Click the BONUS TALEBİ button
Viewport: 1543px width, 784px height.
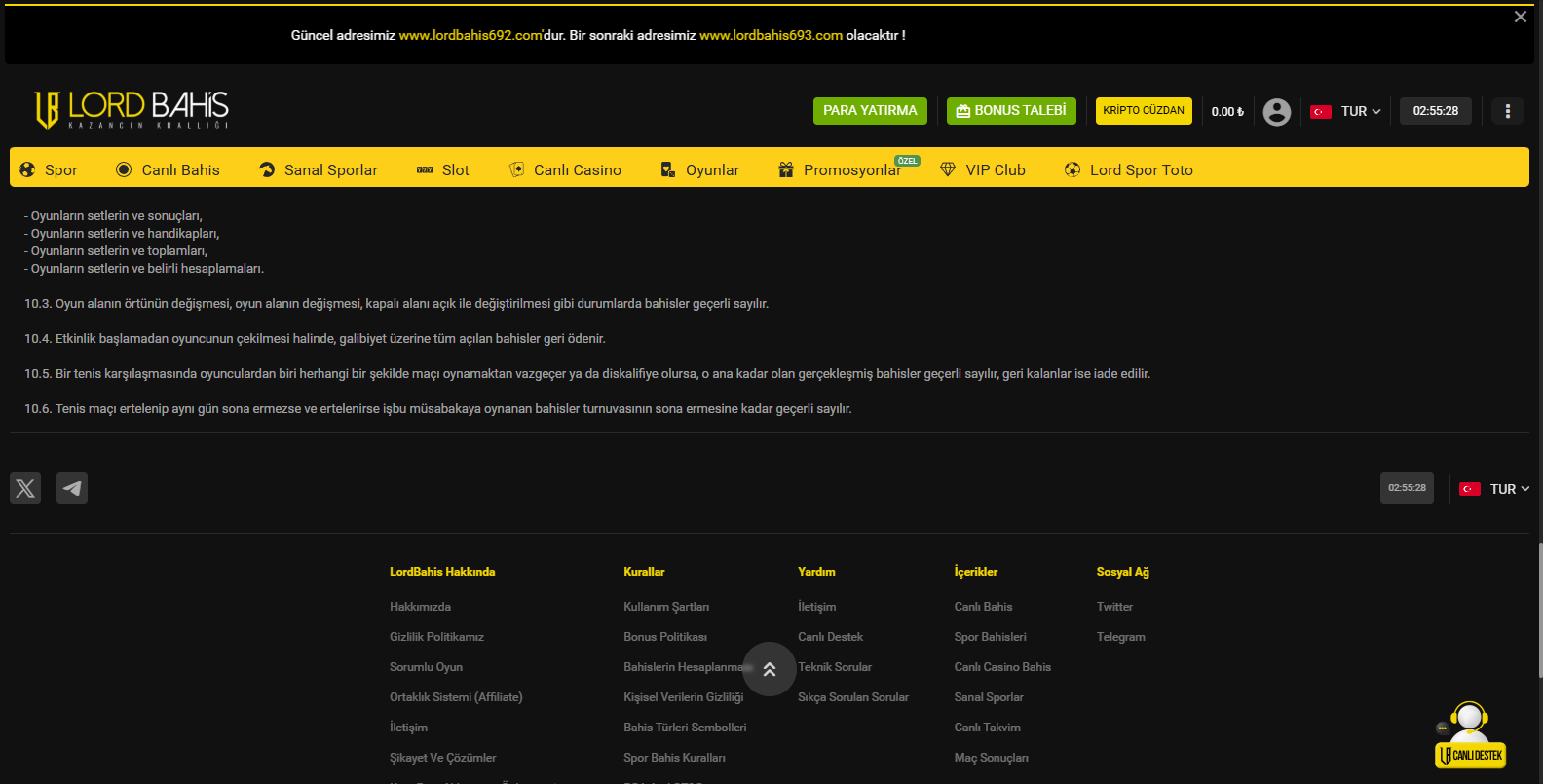click(1011, 111)
